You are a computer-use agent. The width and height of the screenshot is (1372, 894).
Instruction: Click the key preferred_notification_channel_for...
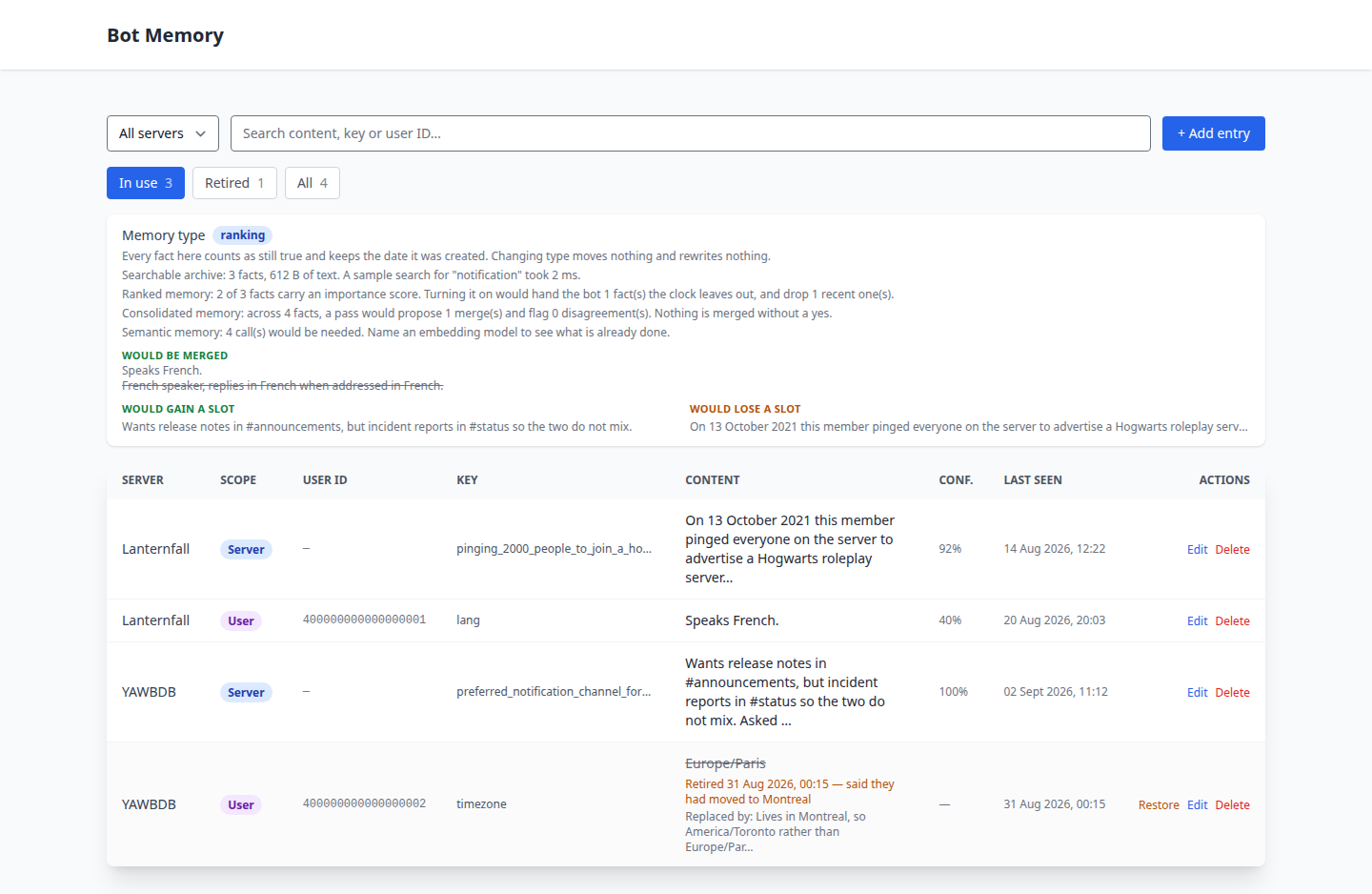pos(554,692)
